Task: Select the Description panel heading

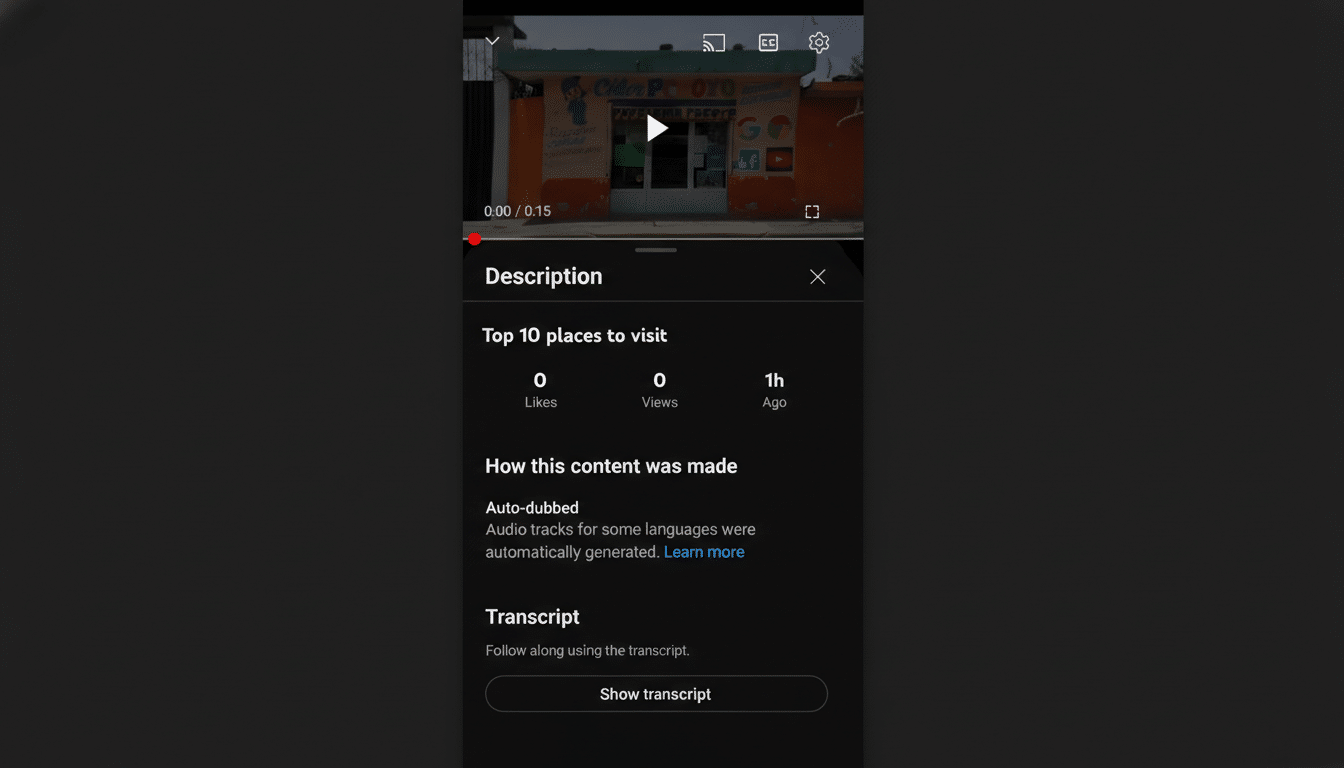Action: pyautogui.click(x=543, y=276)
